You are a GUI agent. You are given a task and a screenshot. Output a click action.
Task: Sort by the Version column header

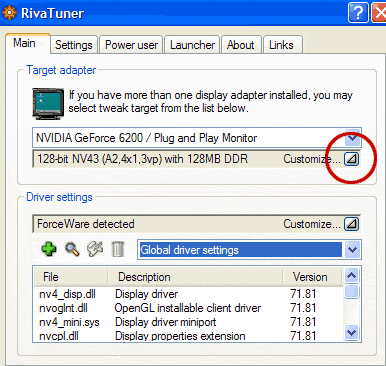[x=313, y=277]
